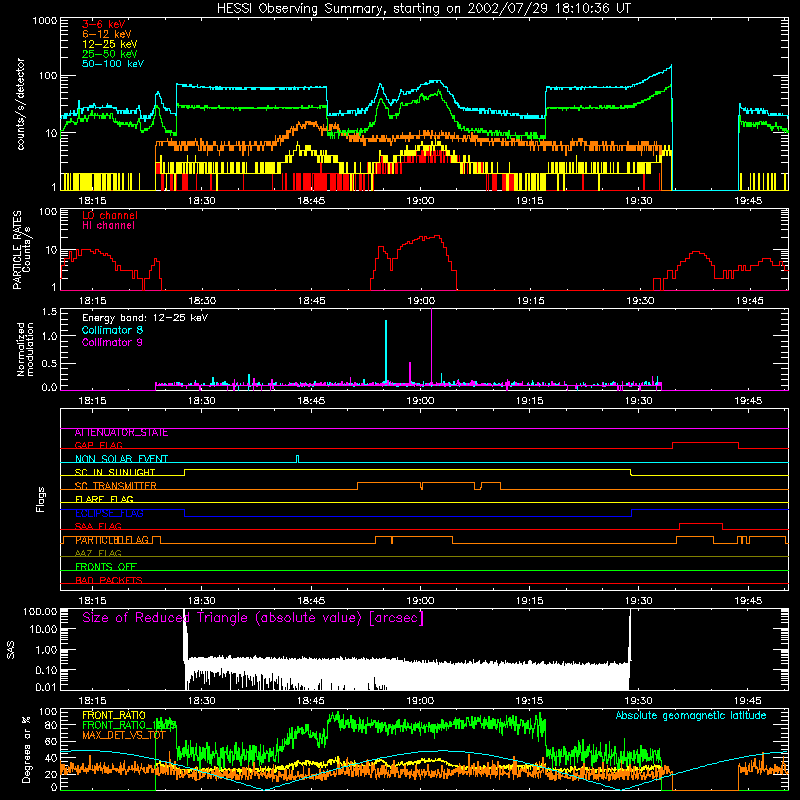Screen dimensions: 800x800
Task: Click 19:15 under the Flags panel
Action: coord(530,601)
